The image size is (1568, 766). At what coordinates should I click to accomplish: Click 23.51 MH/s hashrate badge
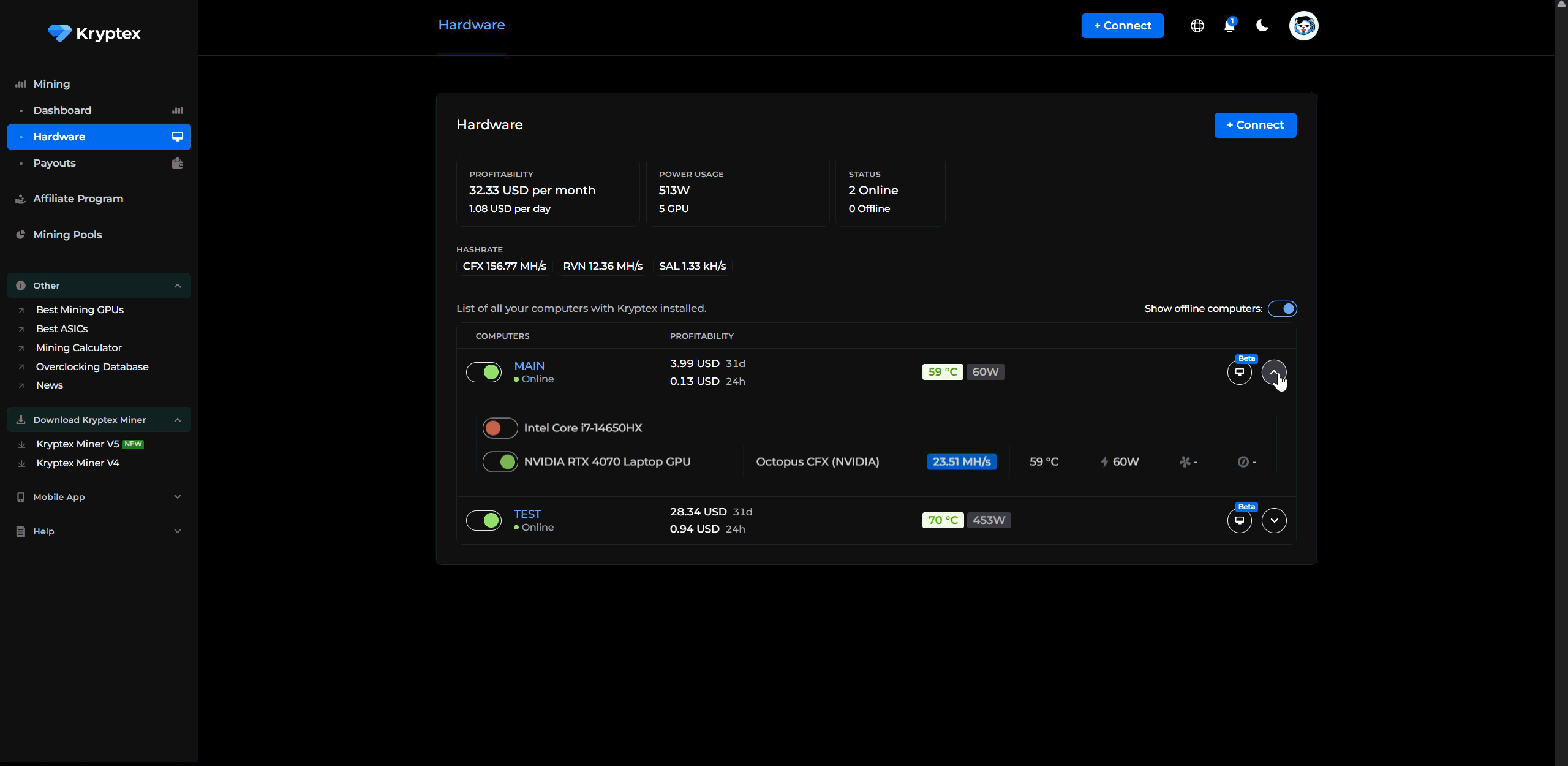(962, 461)
